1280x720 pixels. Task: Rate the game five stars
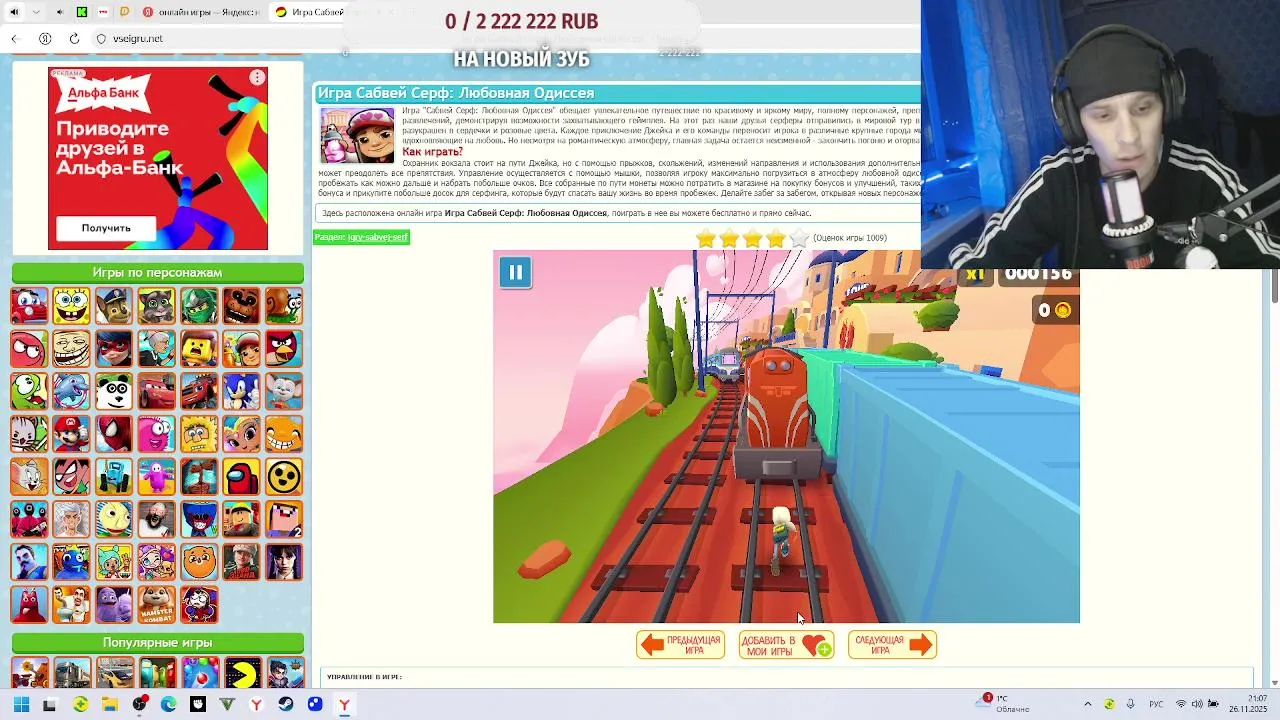point(798,238)
